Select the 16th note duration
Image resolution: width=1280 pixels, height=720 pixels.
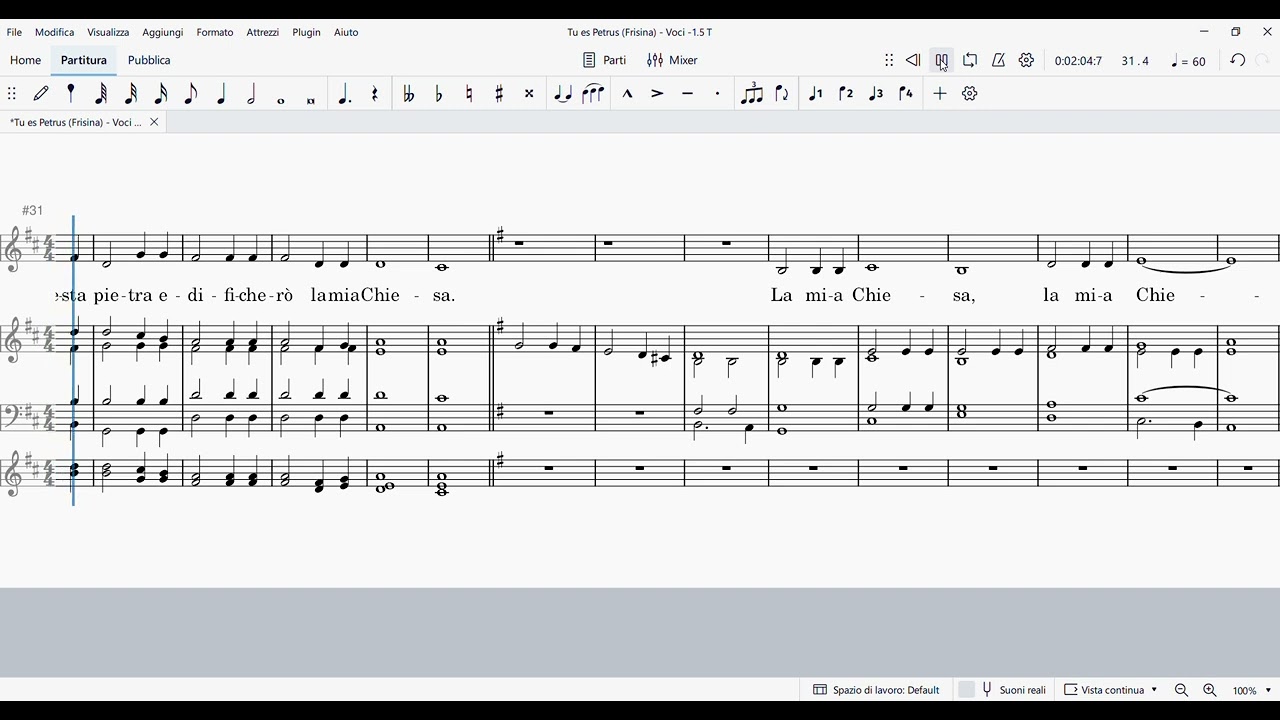(x=161, y=94)
